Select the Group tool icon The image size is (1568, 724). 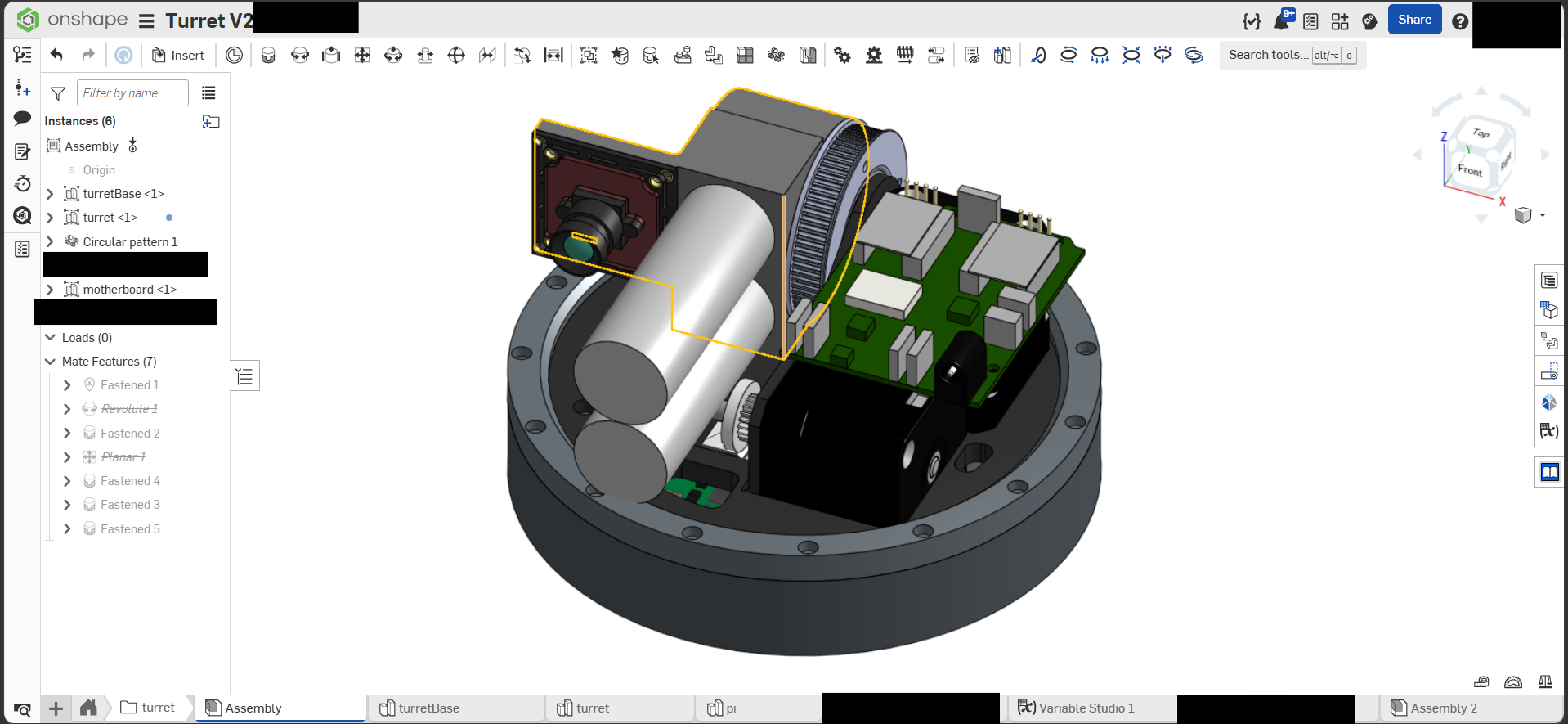coord(589,55)
